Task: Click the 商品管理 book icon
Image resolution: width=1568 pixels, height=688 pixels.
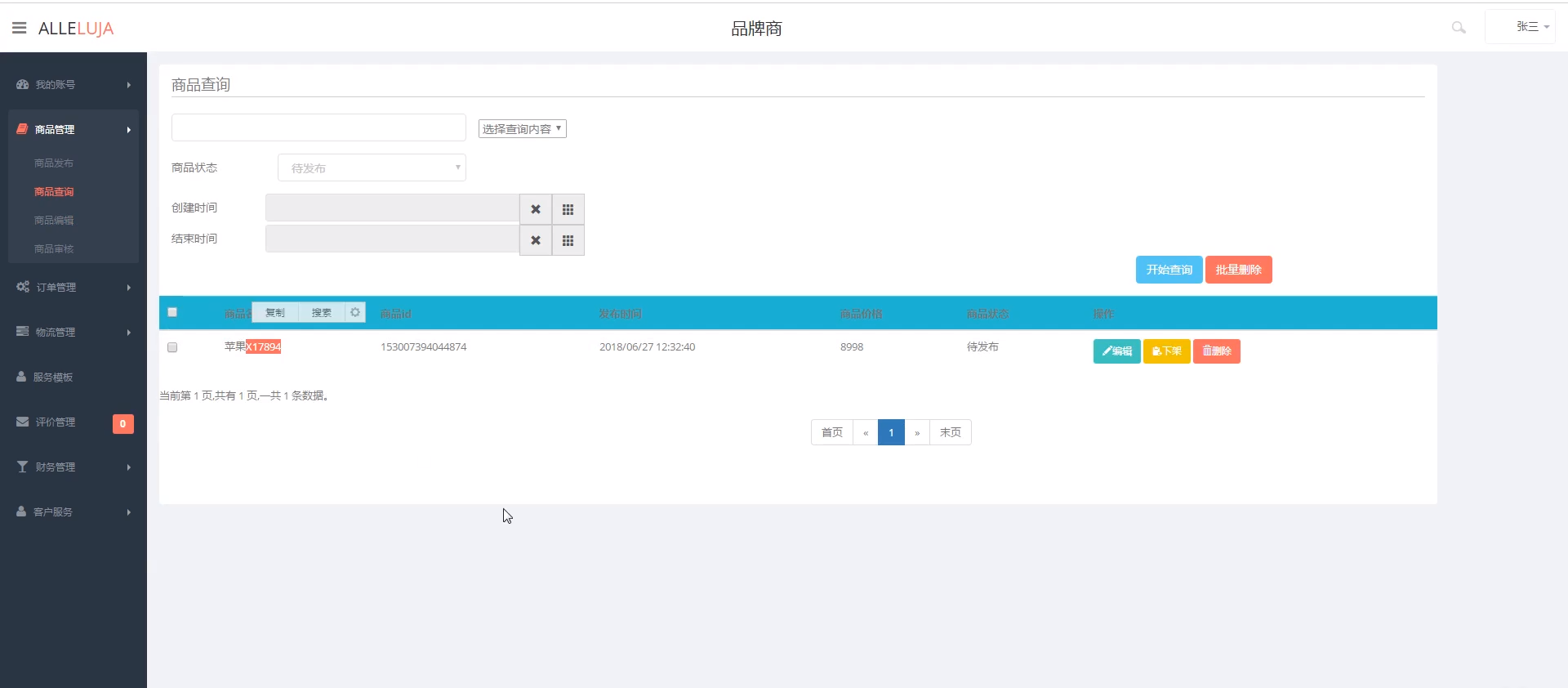Action: click(x=23, y=129)
